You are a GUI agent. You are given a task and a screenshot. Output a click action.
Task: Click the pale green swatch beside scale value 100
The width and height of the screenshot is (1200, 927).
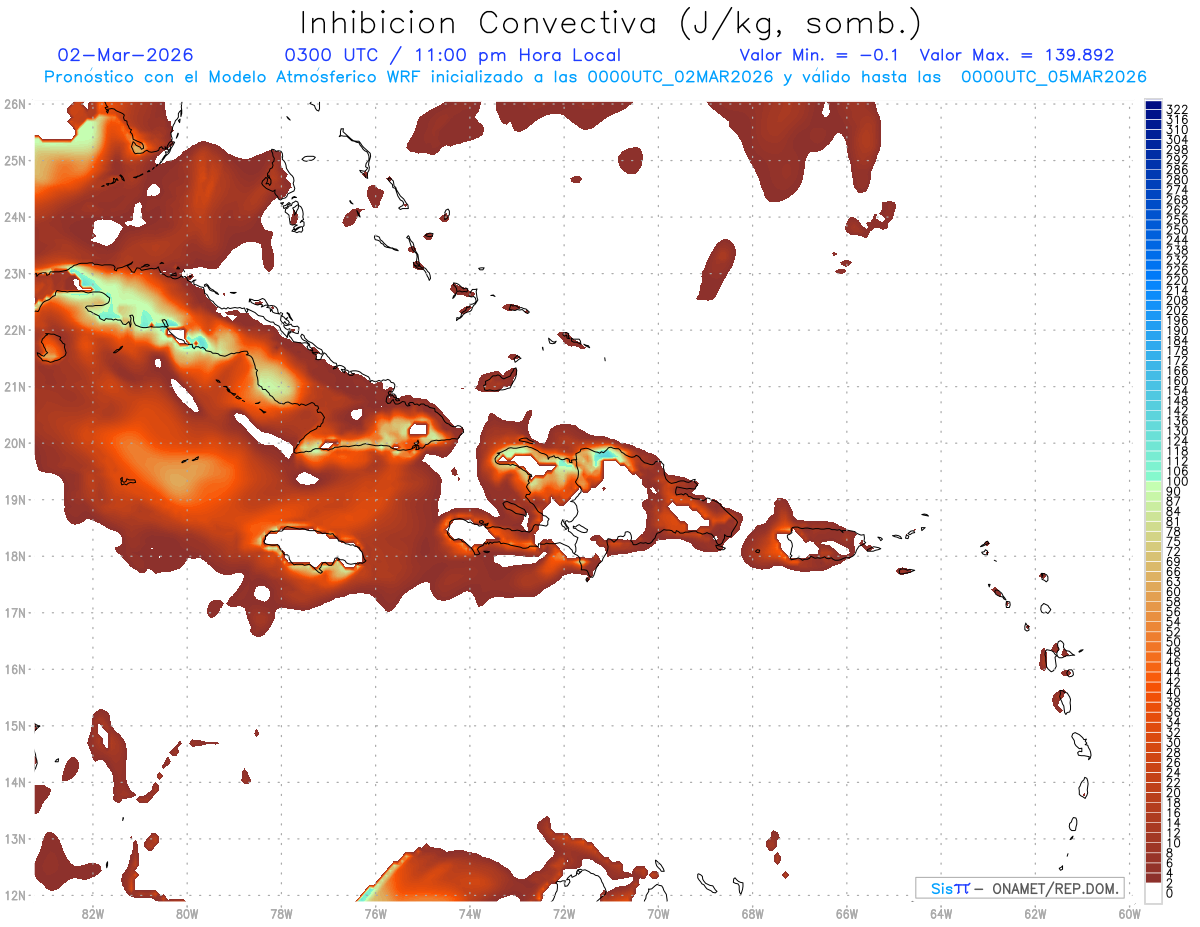click(1153, 488)
